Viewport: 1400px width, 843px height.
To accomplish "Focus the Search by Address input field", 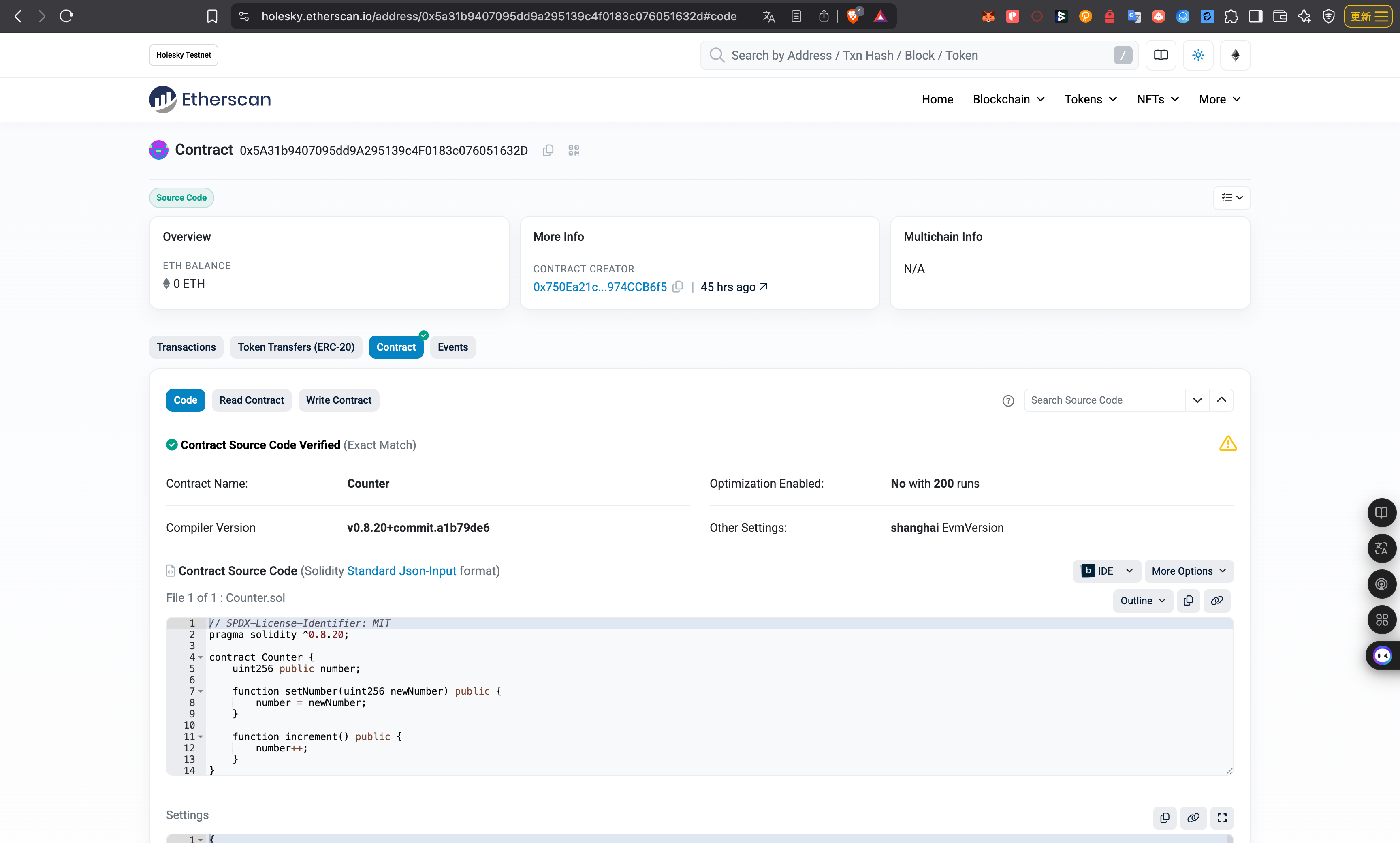I will [919, 55].
